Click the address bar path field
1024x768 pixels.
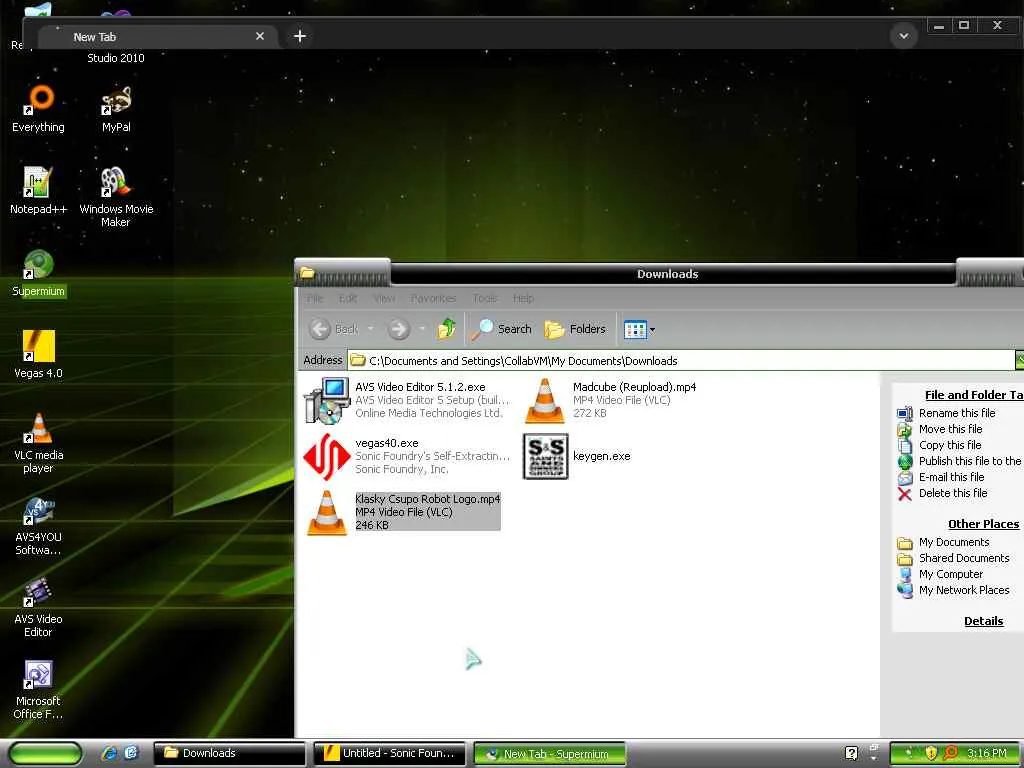tap(680, 360)
